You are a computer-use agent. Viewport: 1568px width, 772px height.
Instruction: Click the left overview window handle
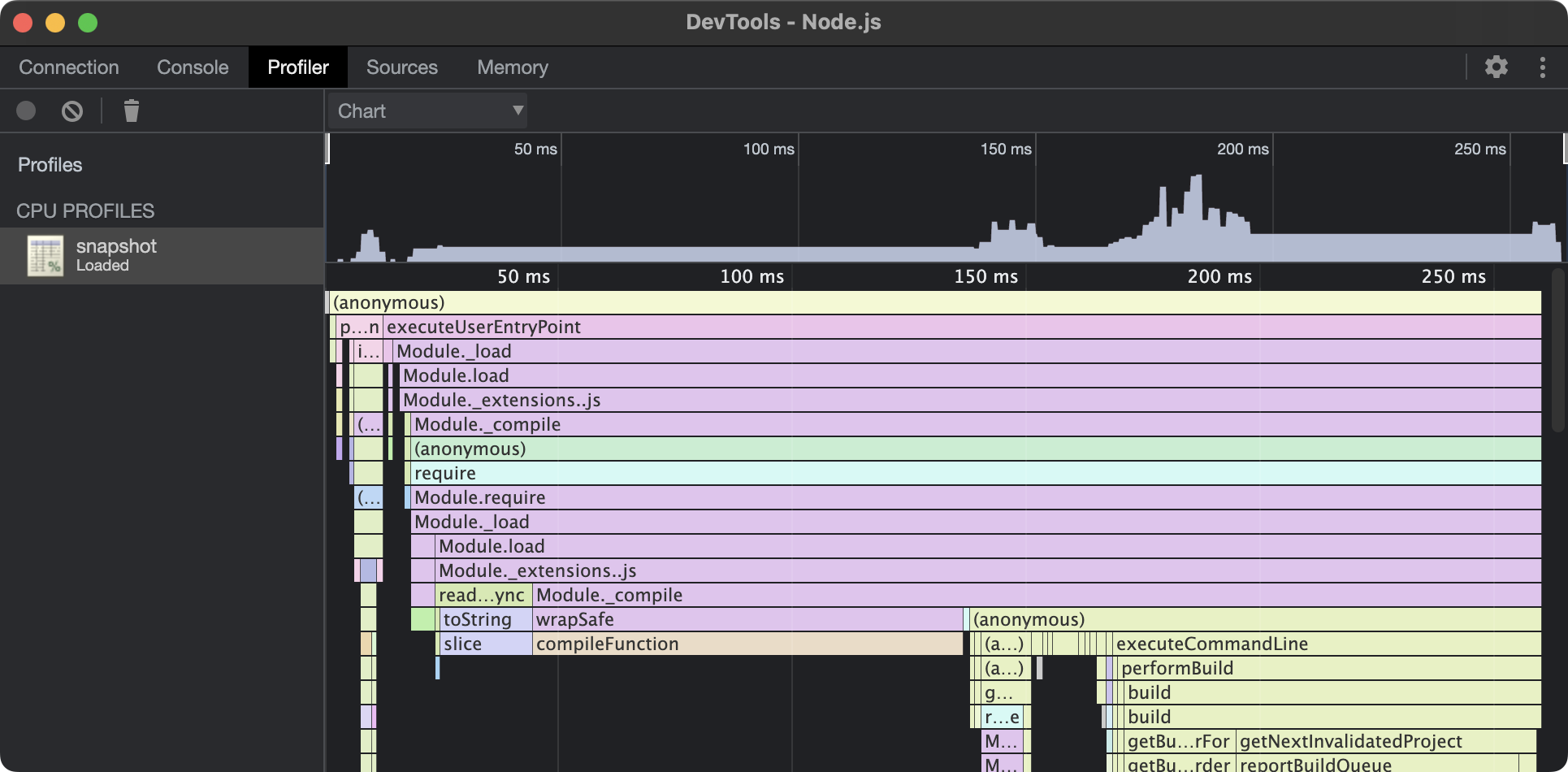coord(327,150)
